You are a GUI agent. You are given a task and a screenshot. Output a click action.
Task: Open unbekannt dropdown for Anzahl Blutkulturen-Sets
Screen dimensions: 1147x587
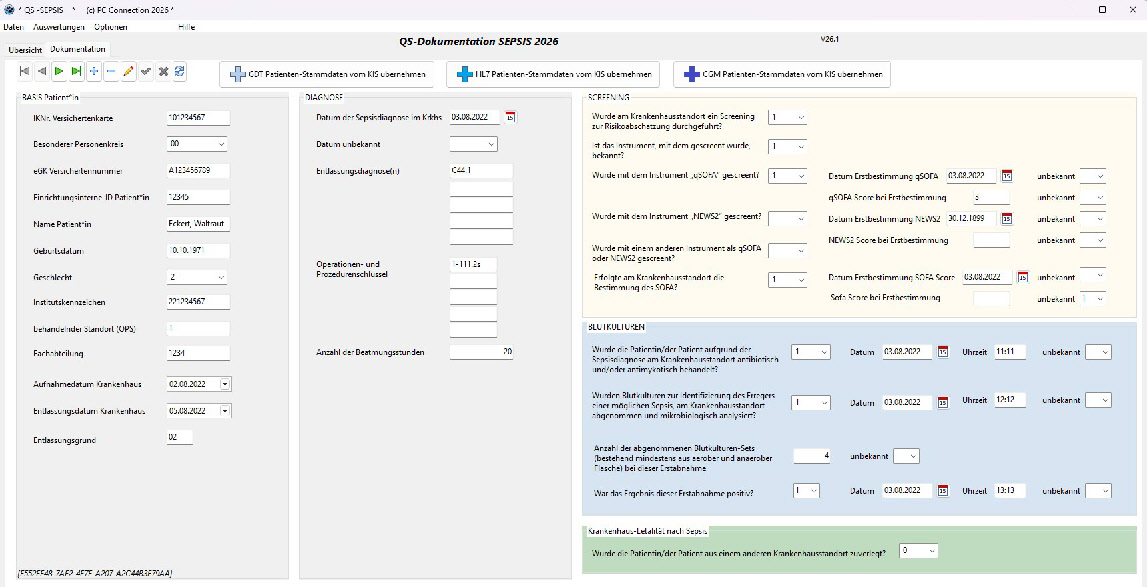[x=913, y=456]
